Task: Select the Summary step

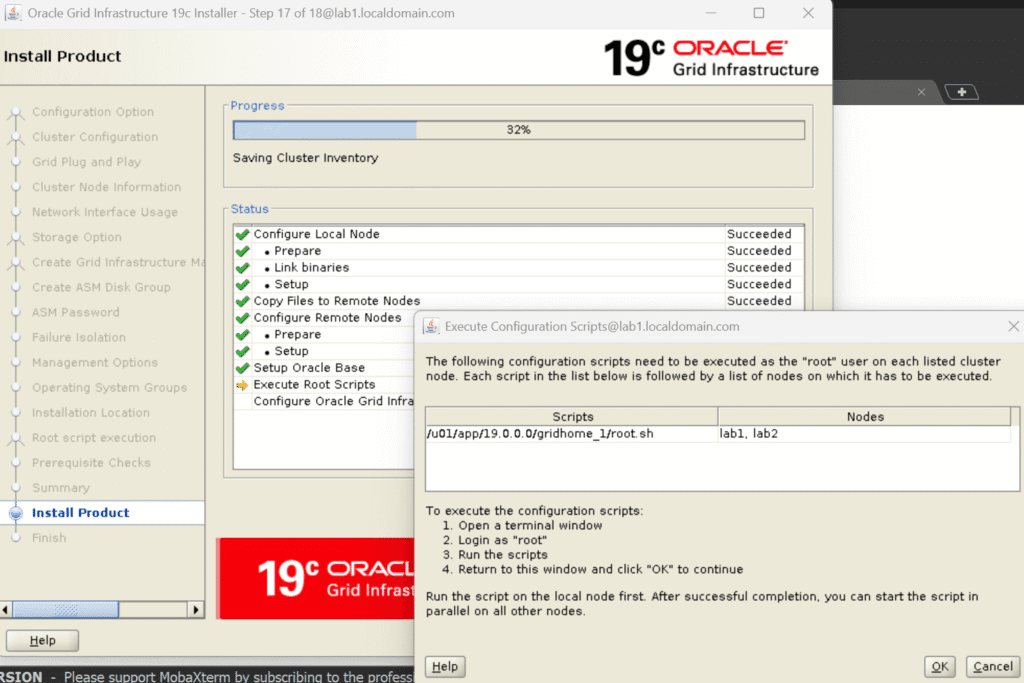Action: 61,488
